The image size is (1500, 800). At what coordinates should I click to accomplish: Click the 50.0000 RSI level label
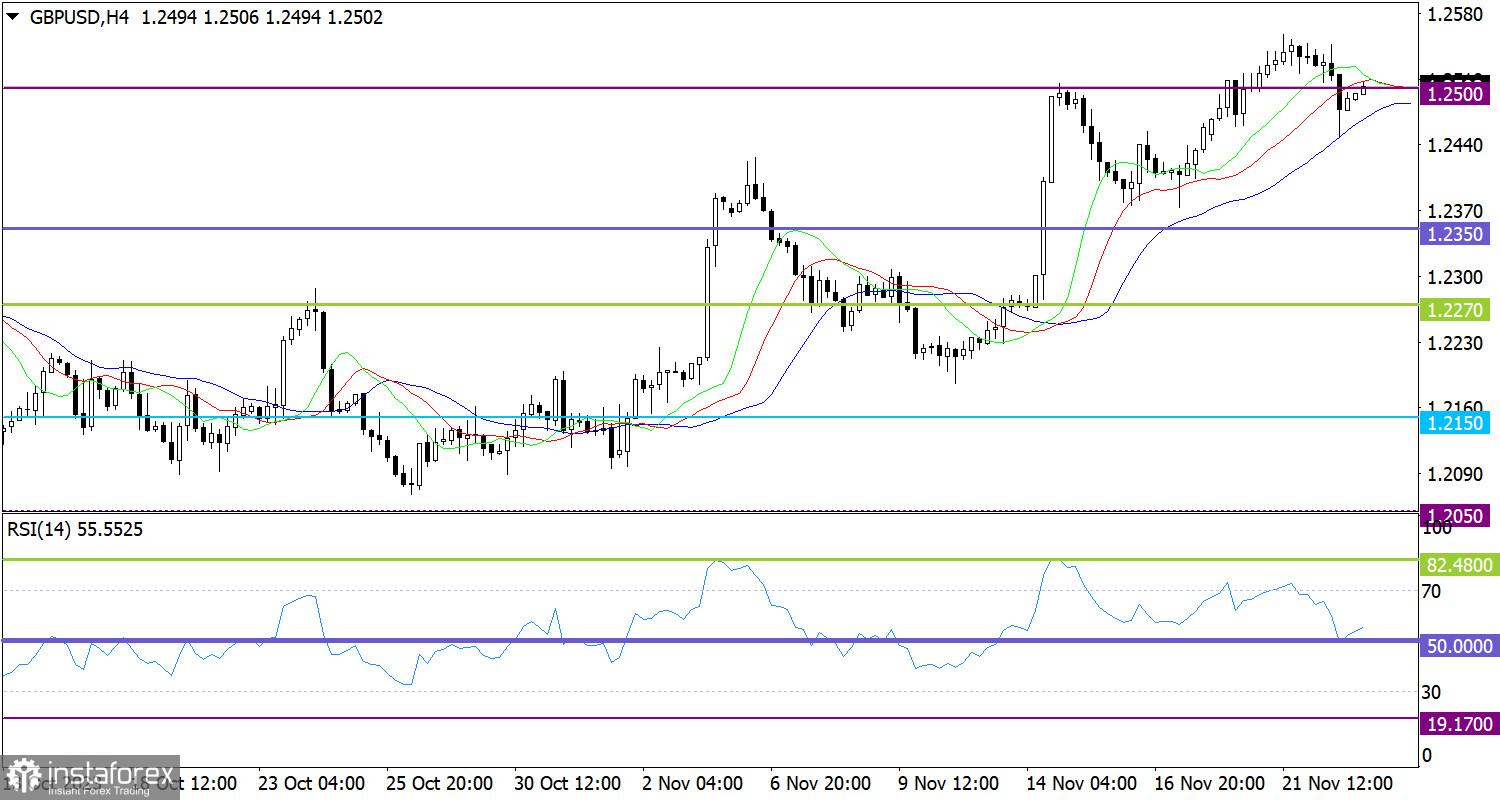pyautogui.click(x=1457, y=647)
